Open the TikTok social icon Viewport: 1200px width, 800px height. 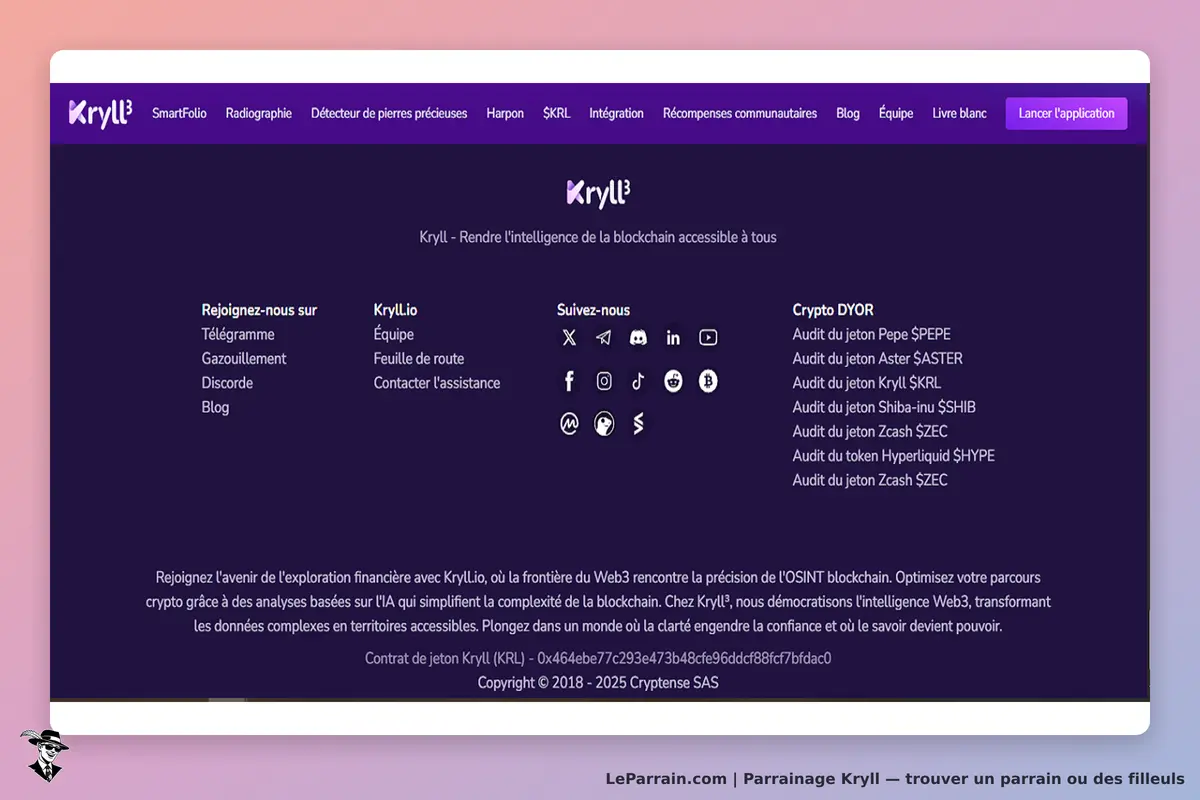coord(638,381)
